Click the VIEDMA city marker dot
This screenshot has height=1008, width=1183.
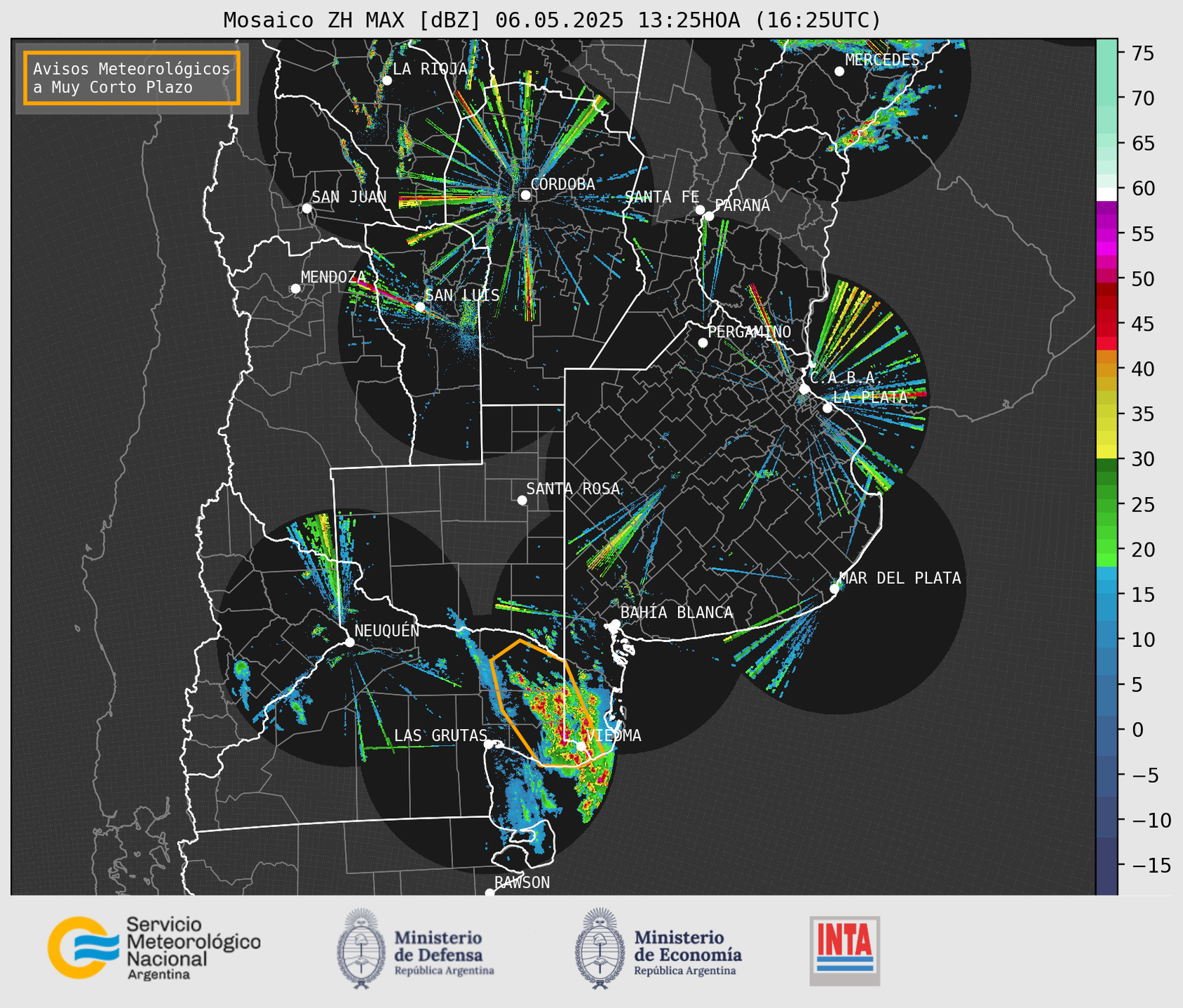[581, 746]
